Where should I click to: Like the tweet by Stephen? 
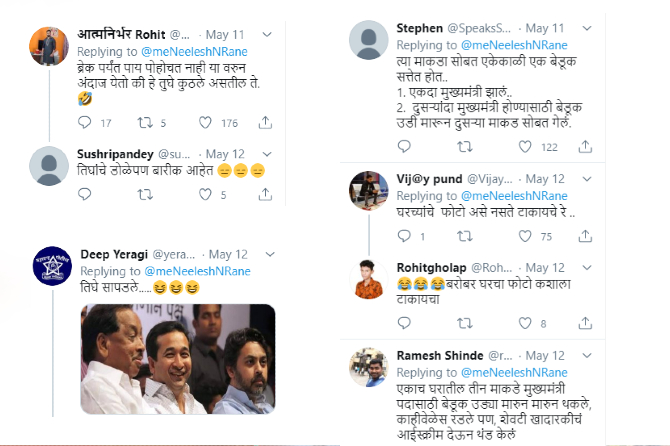(x=525, y=147)
